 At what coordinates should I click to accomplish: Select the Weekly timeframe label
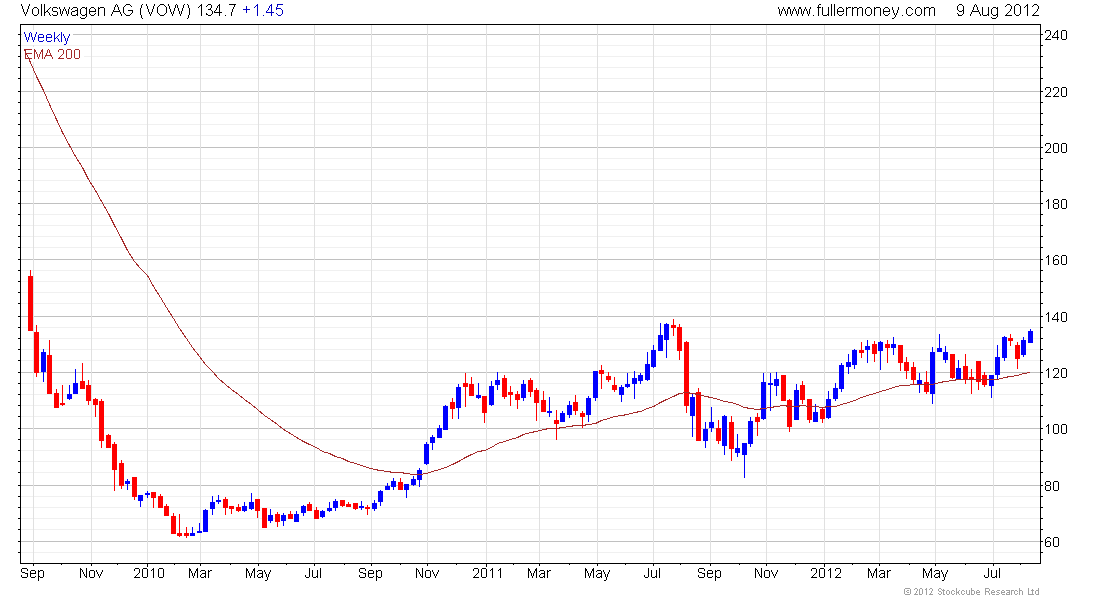click(x=47, y=37)
